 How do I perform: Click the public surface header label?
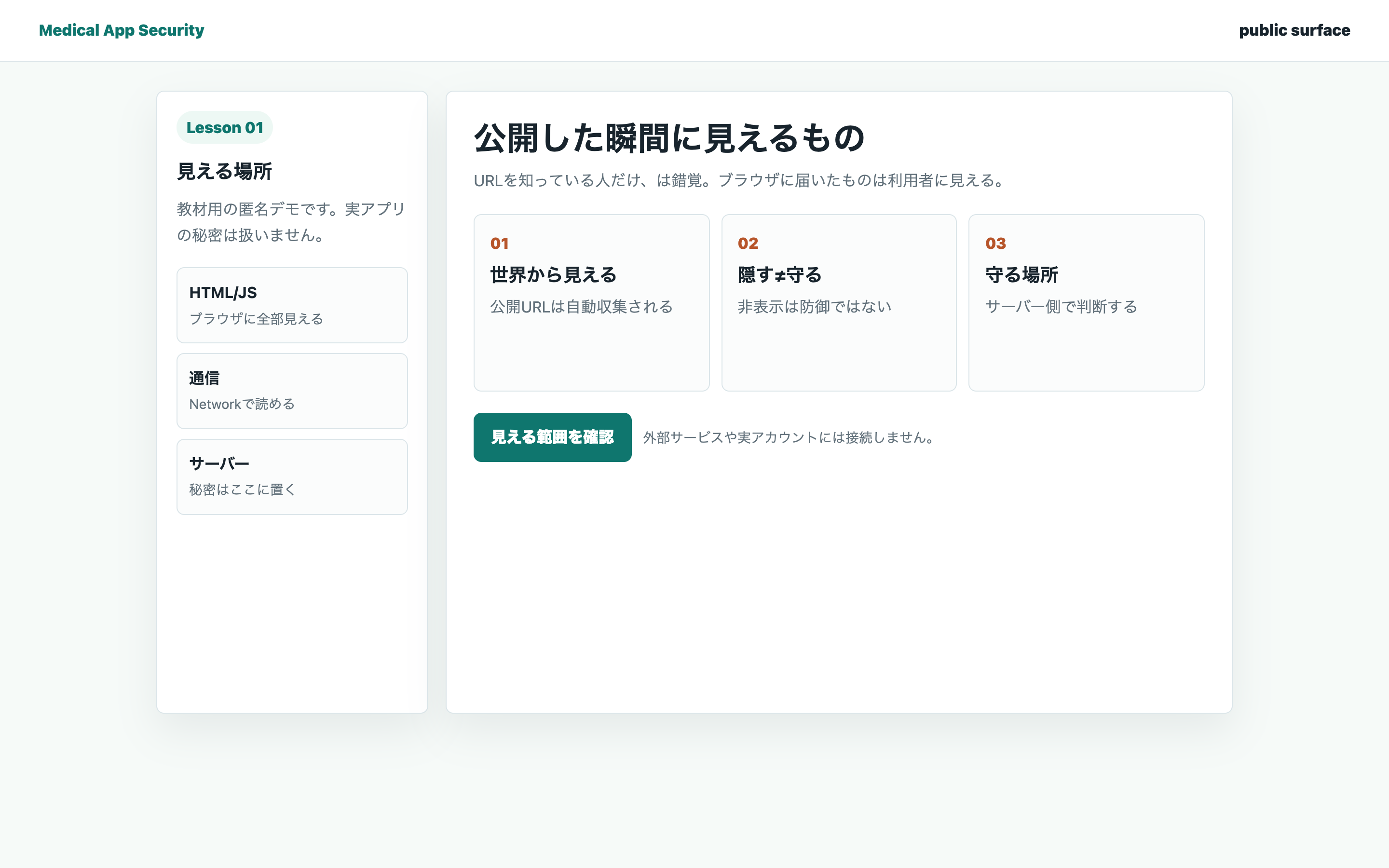click(1294, 30)
